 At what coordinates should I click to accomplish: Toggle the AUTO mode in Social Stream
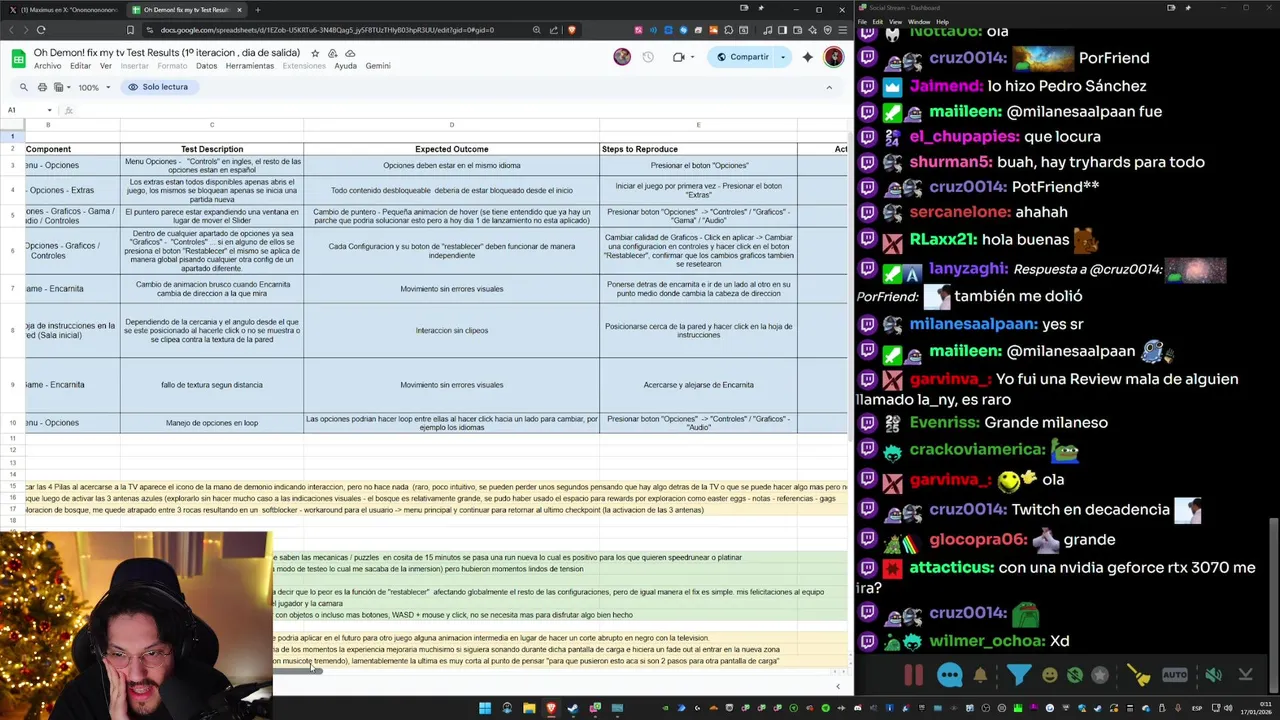click(x=1175, y=675)
